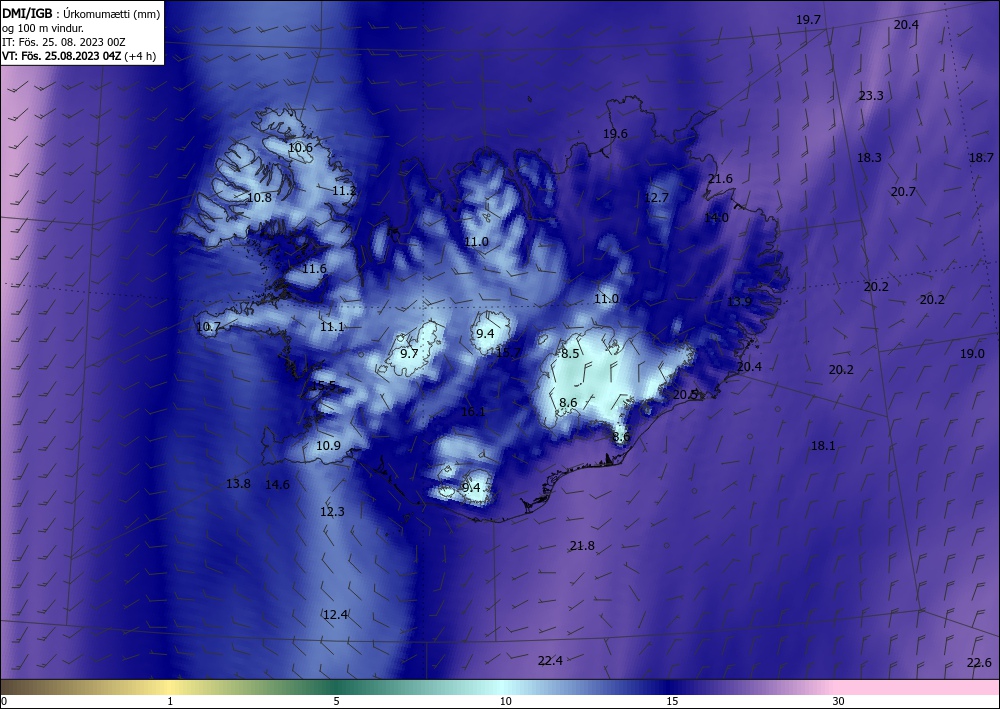Click the color scale label 1
Screen dimensions: 1000x709
[170, 701]
